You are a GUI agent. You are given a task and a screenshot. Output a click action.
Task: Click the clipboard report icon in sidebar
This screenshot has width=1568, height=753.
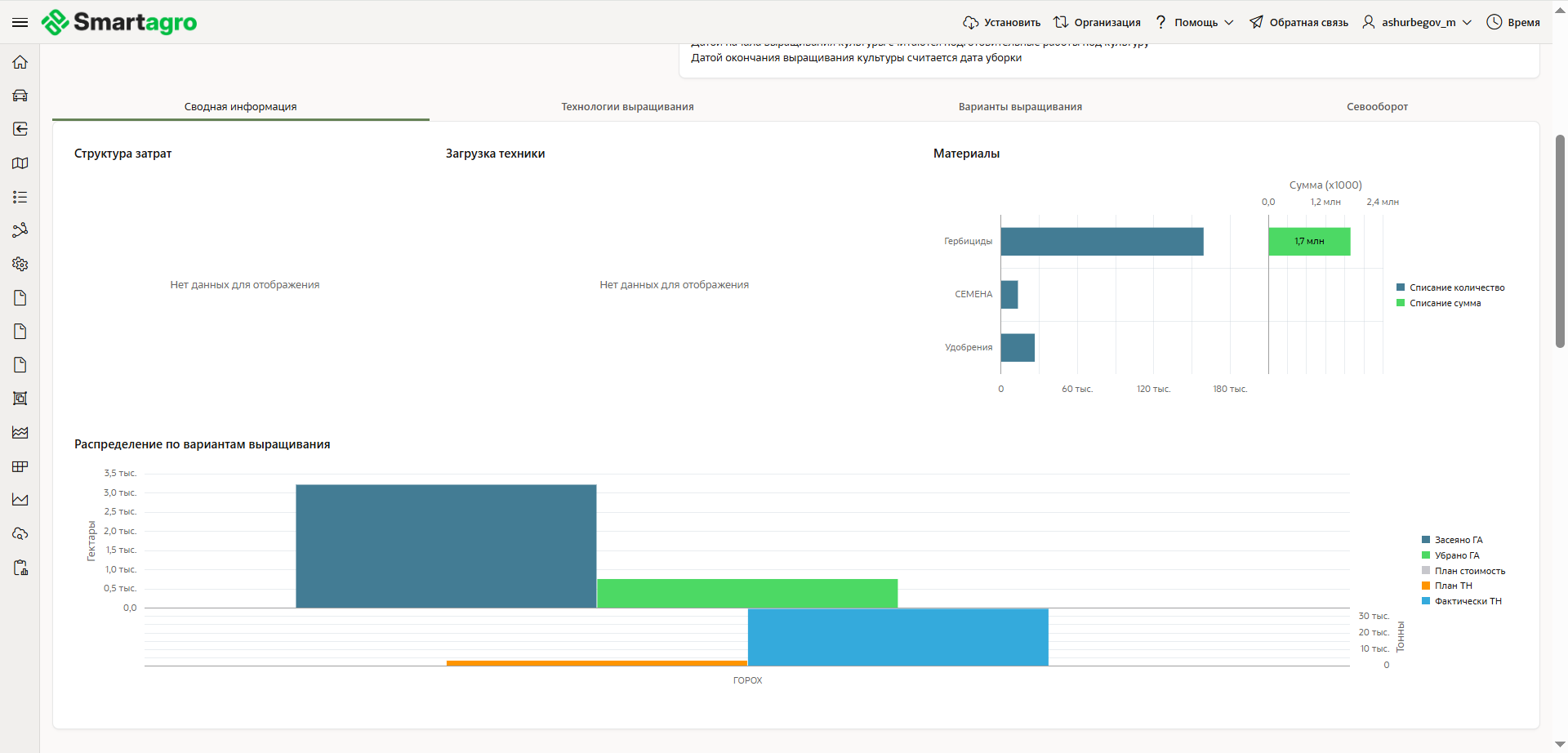[x=20, y=568]
